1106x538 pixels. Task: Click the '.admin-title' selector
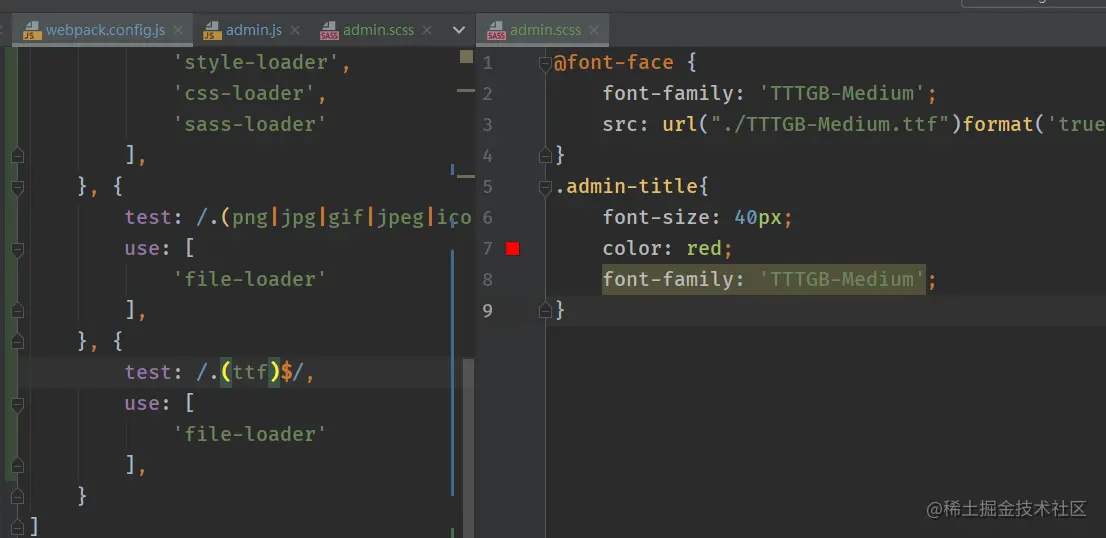pos(626,187)
